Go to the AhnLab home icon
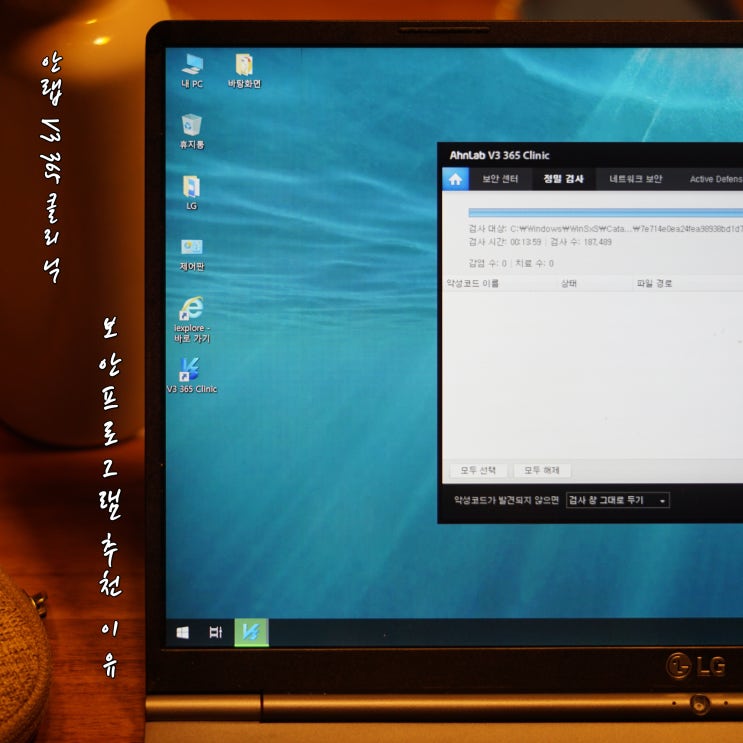This screenshot has height=743, width=743. (455, 179)
